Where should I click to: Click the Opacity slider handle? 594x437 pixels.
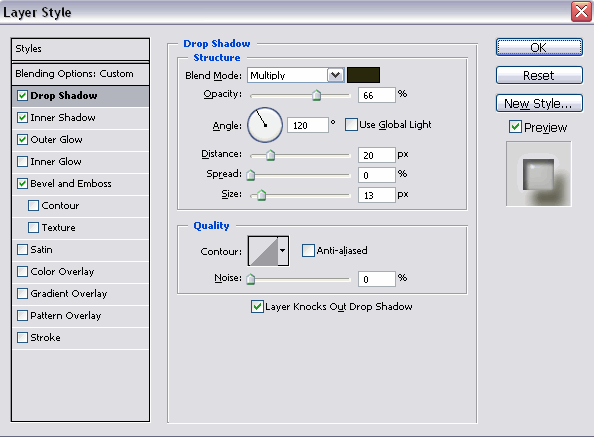pos(316,95)
